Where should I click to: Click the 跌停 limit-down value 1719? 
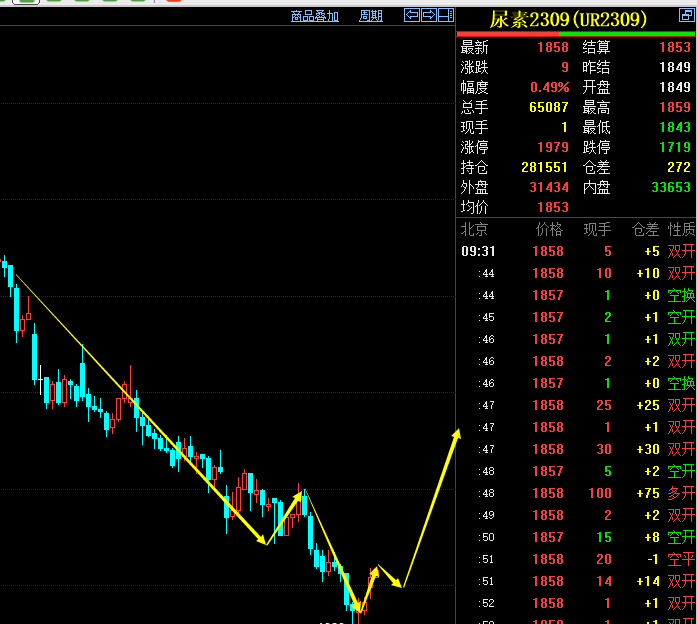click(675, 147)
